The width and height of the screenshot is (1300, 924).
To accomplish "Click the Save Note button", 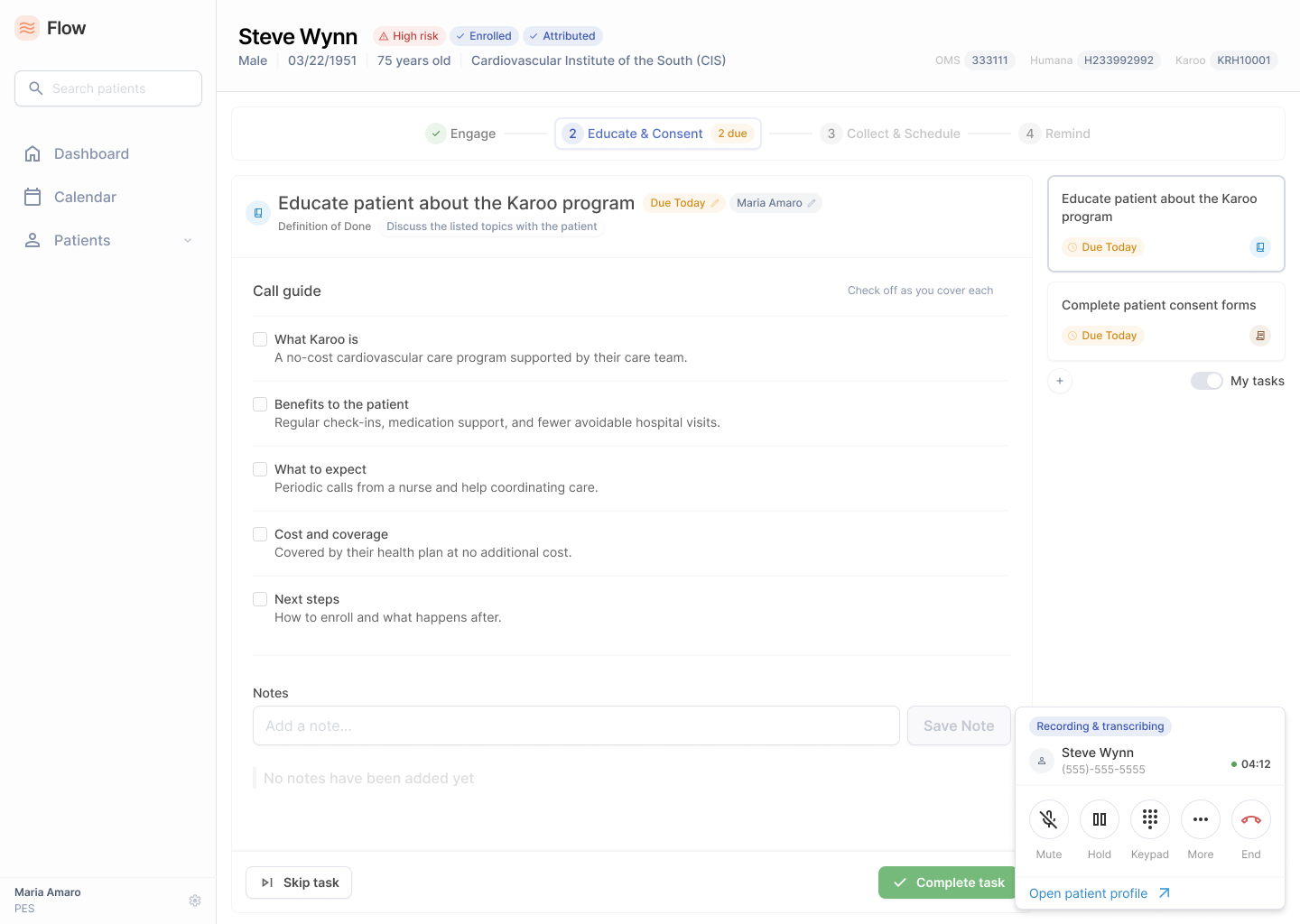I will point(959,725).
